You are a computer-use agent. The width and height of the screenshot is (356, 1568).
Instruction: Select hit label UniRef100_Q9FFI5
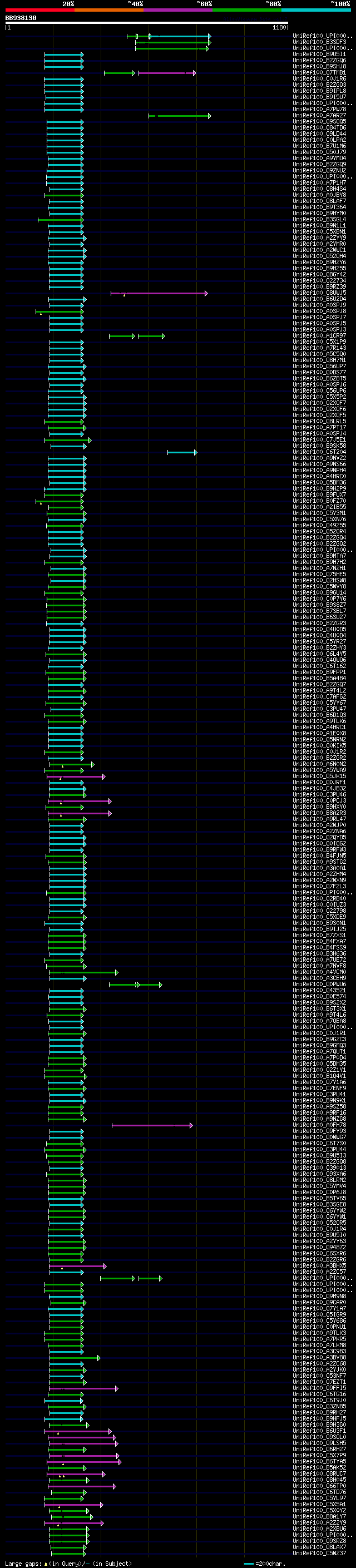tap(319, 1388)
